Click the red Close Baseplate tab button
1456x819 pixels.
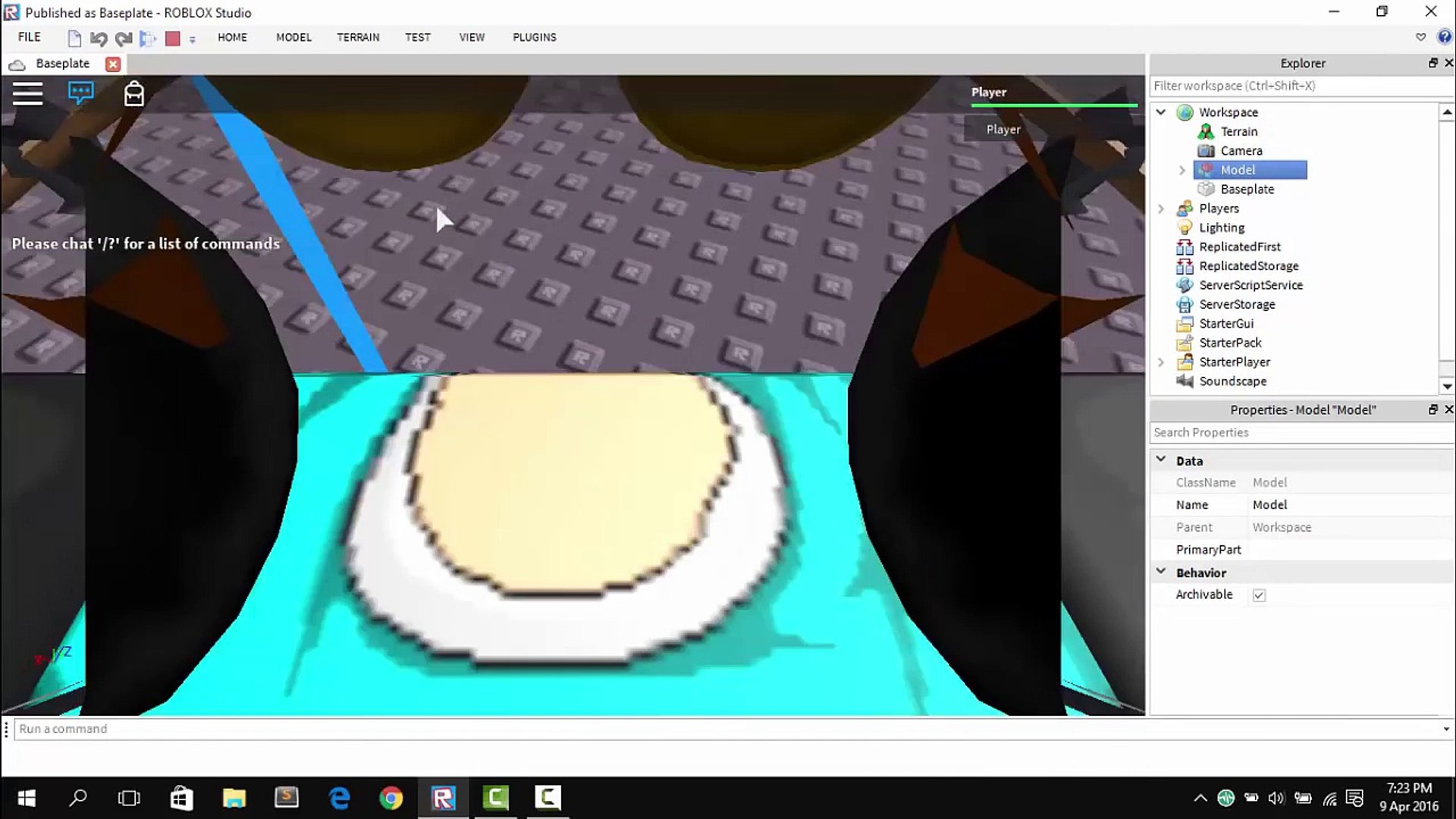[x=112, y=63]
